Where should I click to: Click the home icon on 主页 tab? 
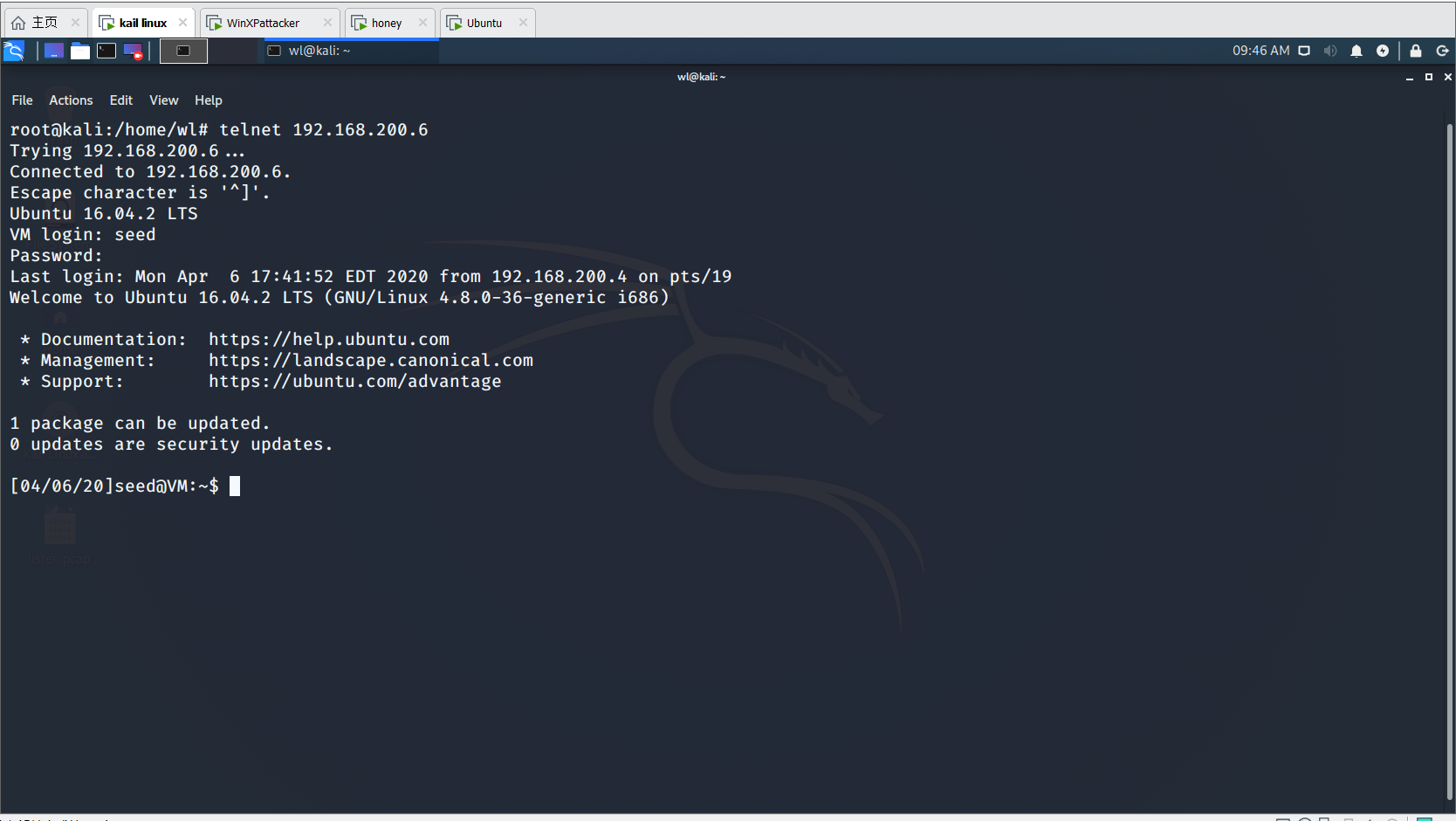(x=18, y=23)
